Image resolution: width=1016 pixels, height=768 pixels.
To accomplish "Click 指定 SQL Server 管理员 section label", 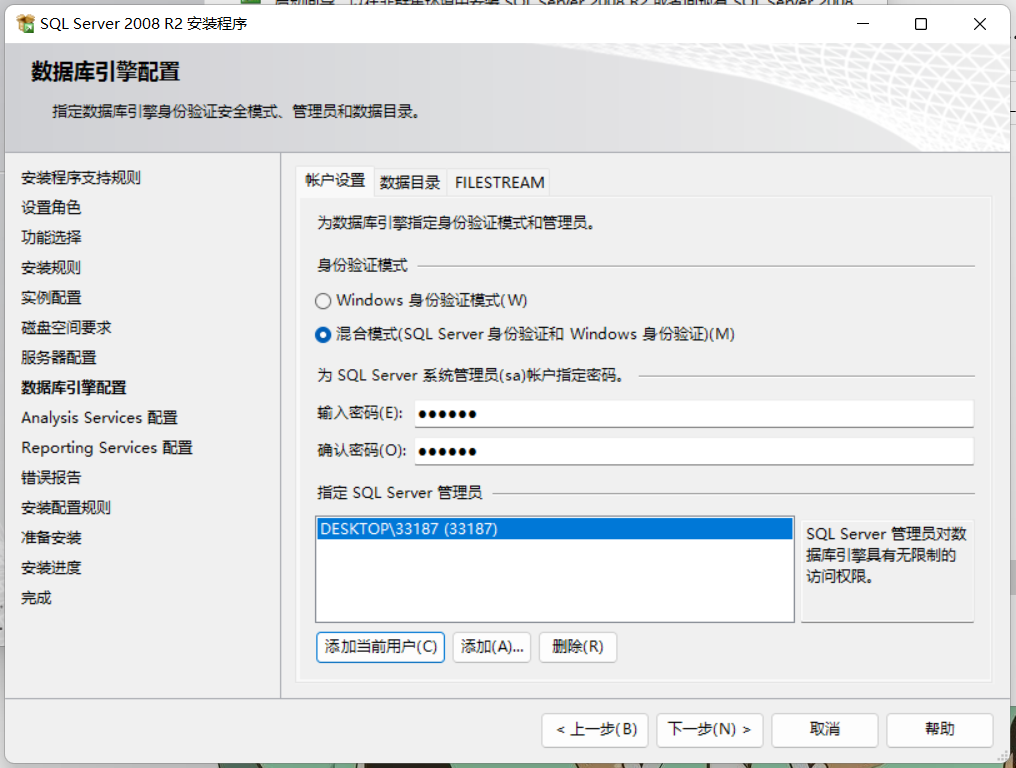I will pos(399,493).
